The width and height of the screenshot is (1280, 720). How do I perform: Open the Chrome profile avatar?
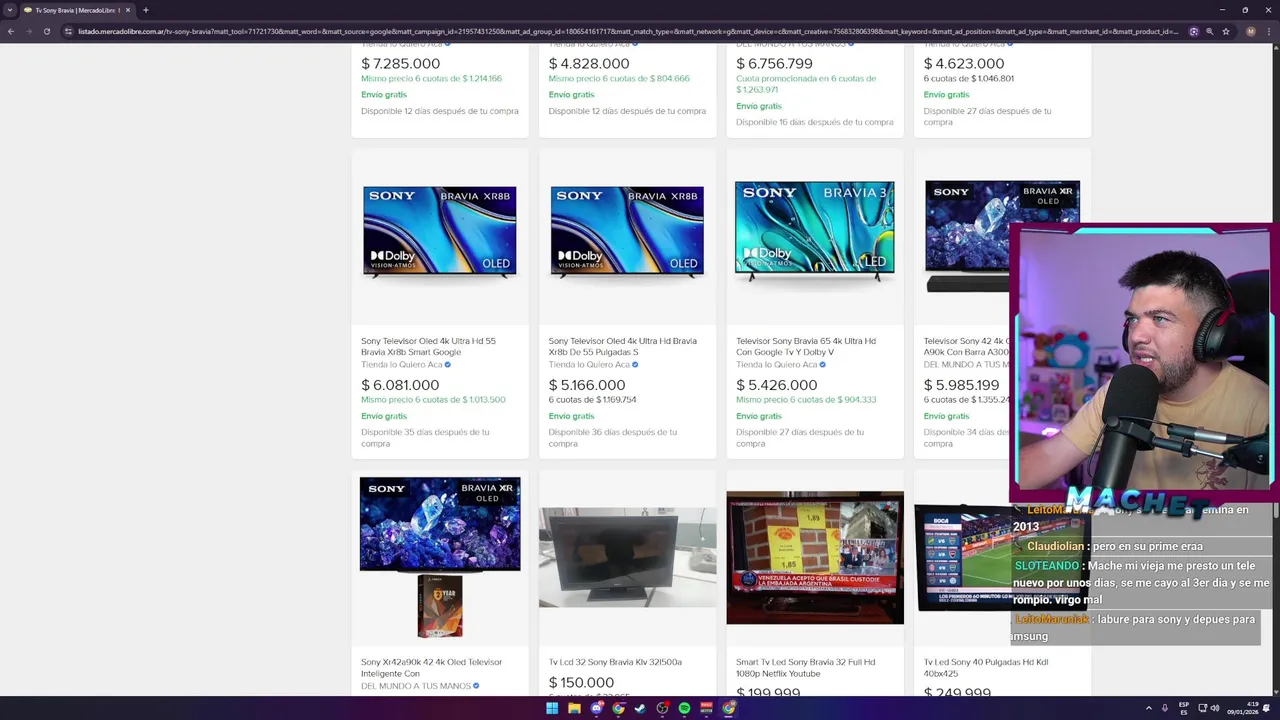1250,31
